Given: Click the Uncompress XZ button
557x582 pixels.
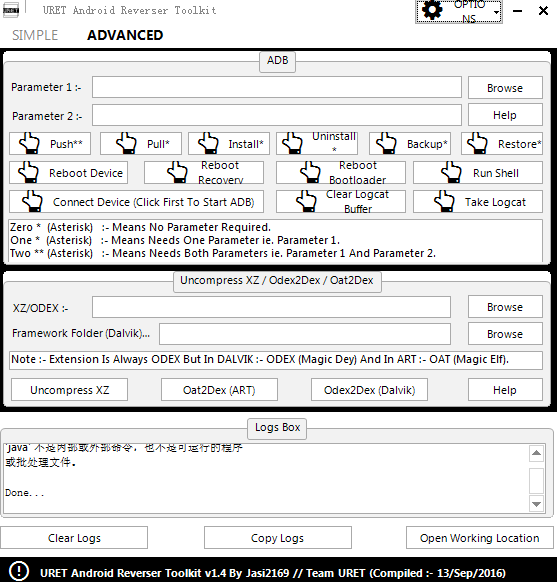Looking at the screenshot, I should tap(69, 390).
